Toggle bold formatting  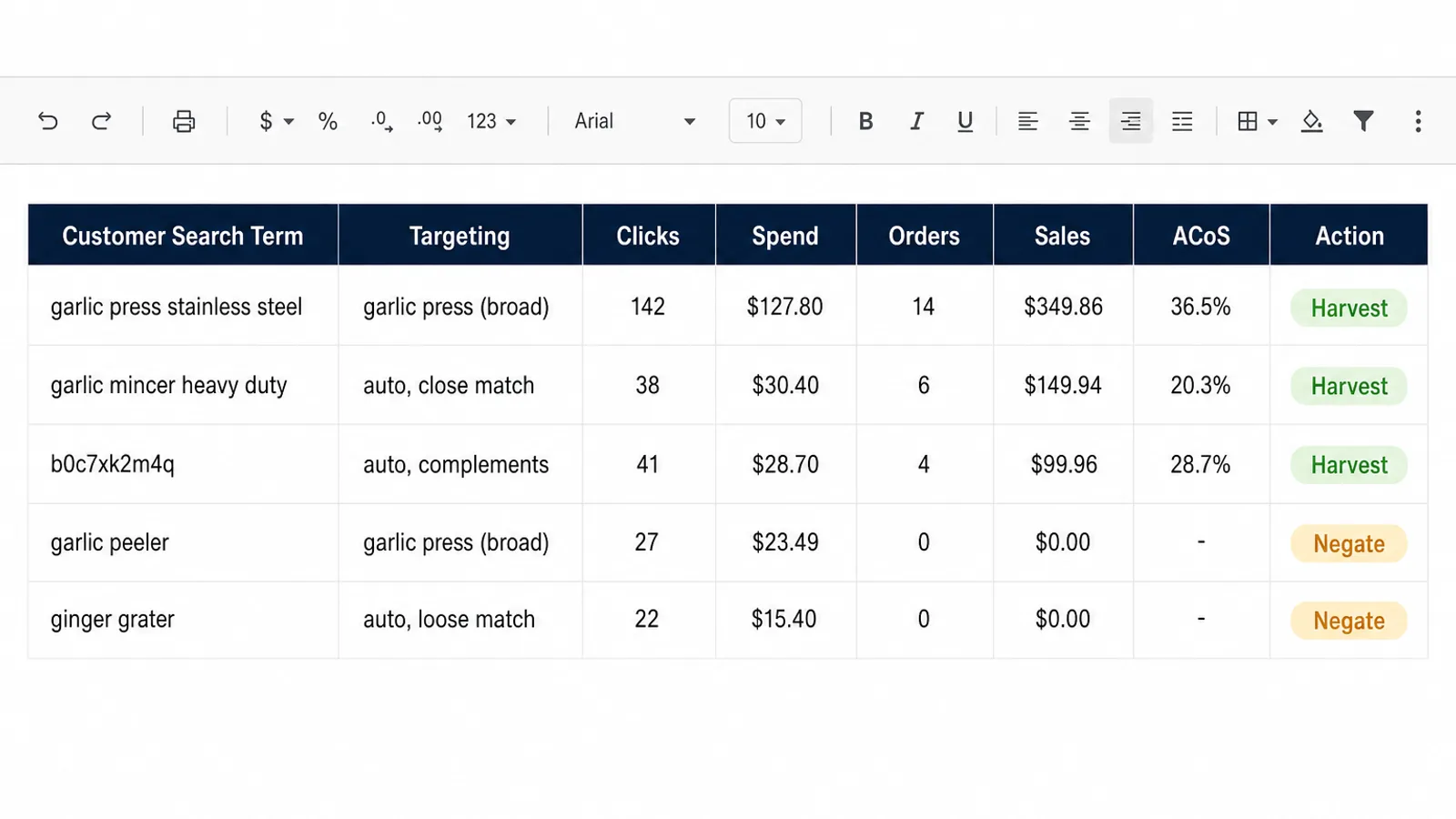(865, 121)
